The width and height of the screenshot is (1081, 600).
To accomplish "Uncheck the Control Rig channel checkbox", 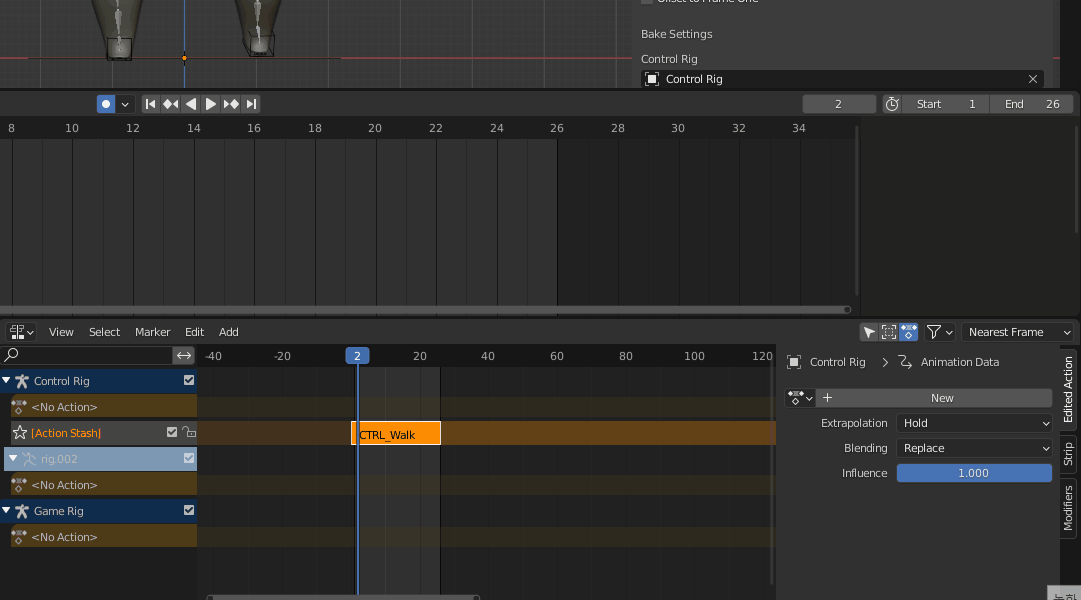I will pyautogui.click(x=189, y=380).
